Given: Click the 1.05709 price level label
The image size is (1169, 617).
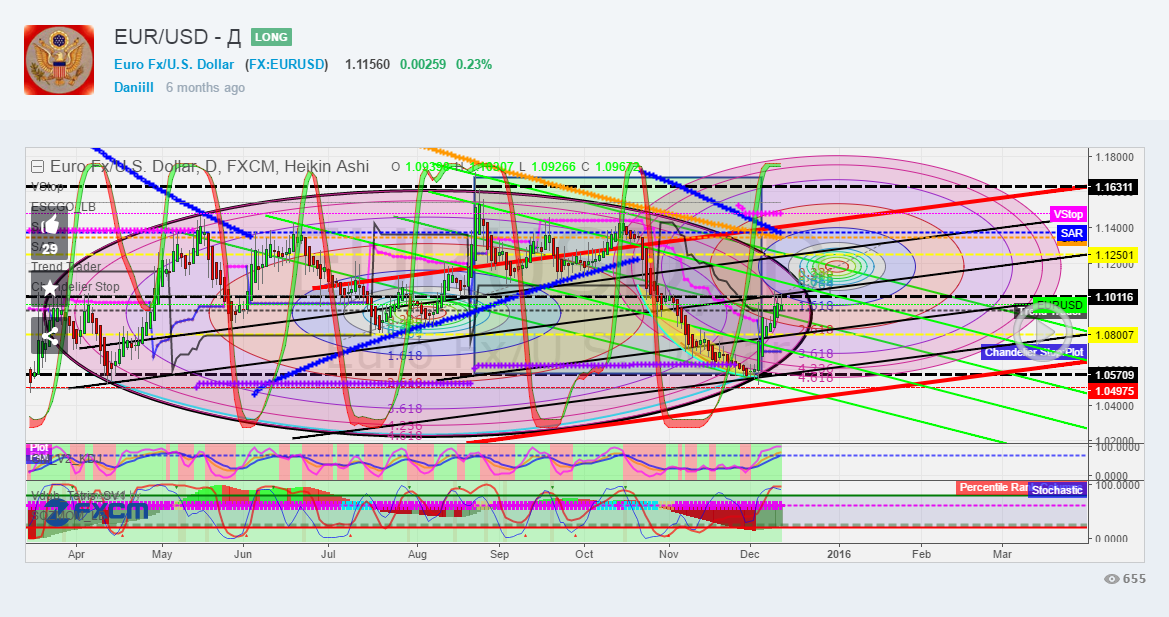Looking at the screenshot, I should click(1113, 374).
